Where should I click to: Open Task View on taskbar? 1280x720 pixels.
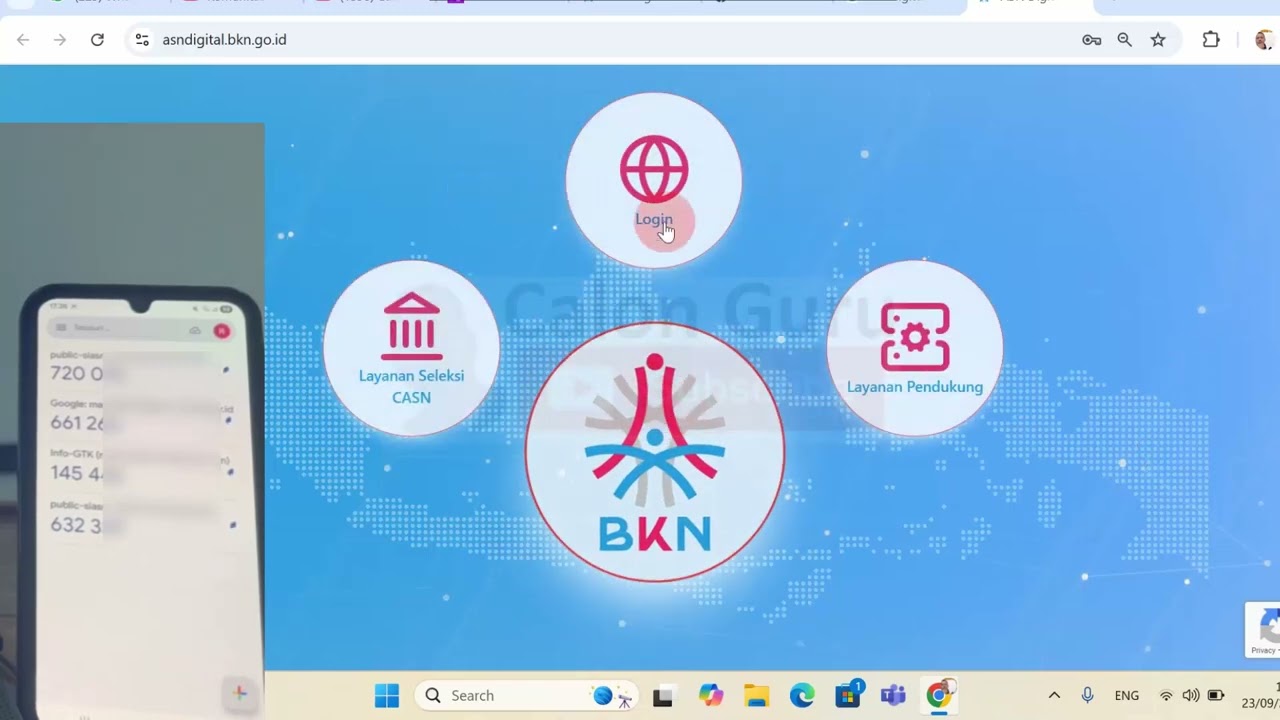pos(662,696)
